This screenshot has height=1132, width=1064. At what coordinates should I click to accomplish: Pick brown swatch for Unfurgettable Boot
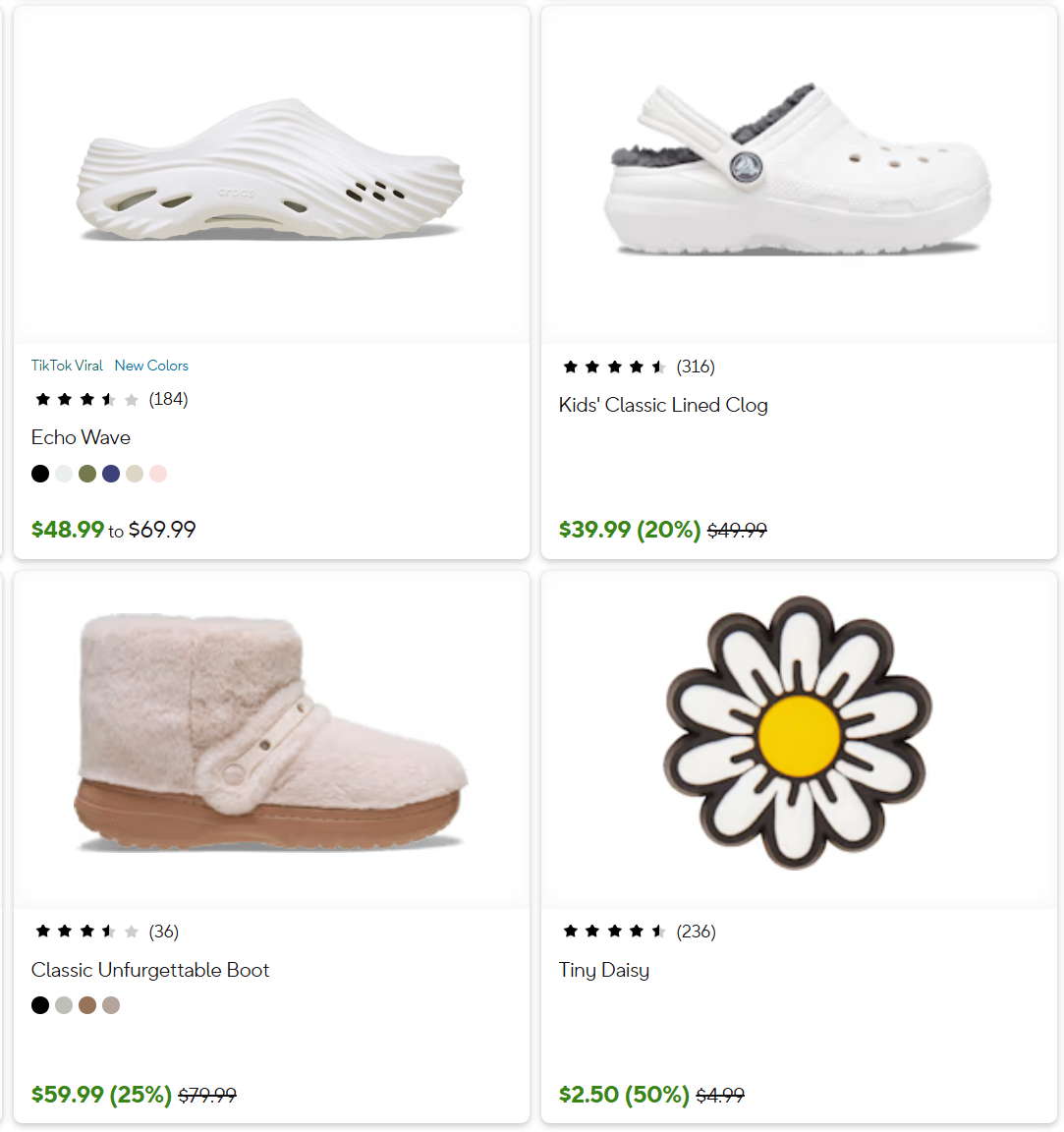(x=87, y=1005)
